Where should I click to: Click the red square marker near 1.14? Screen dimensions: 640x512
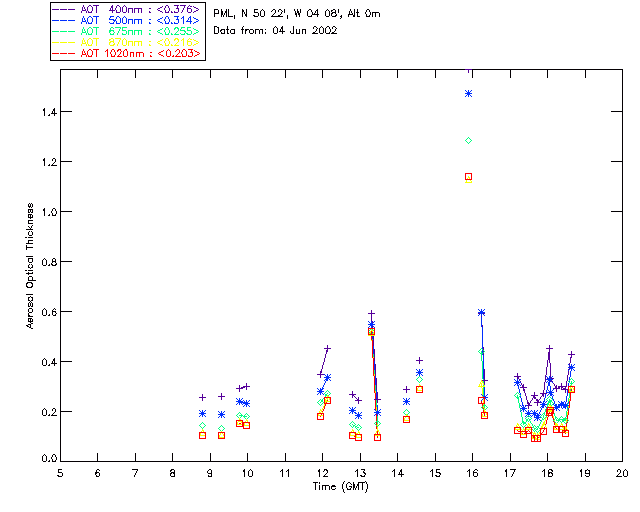click(x=469, y=177)
